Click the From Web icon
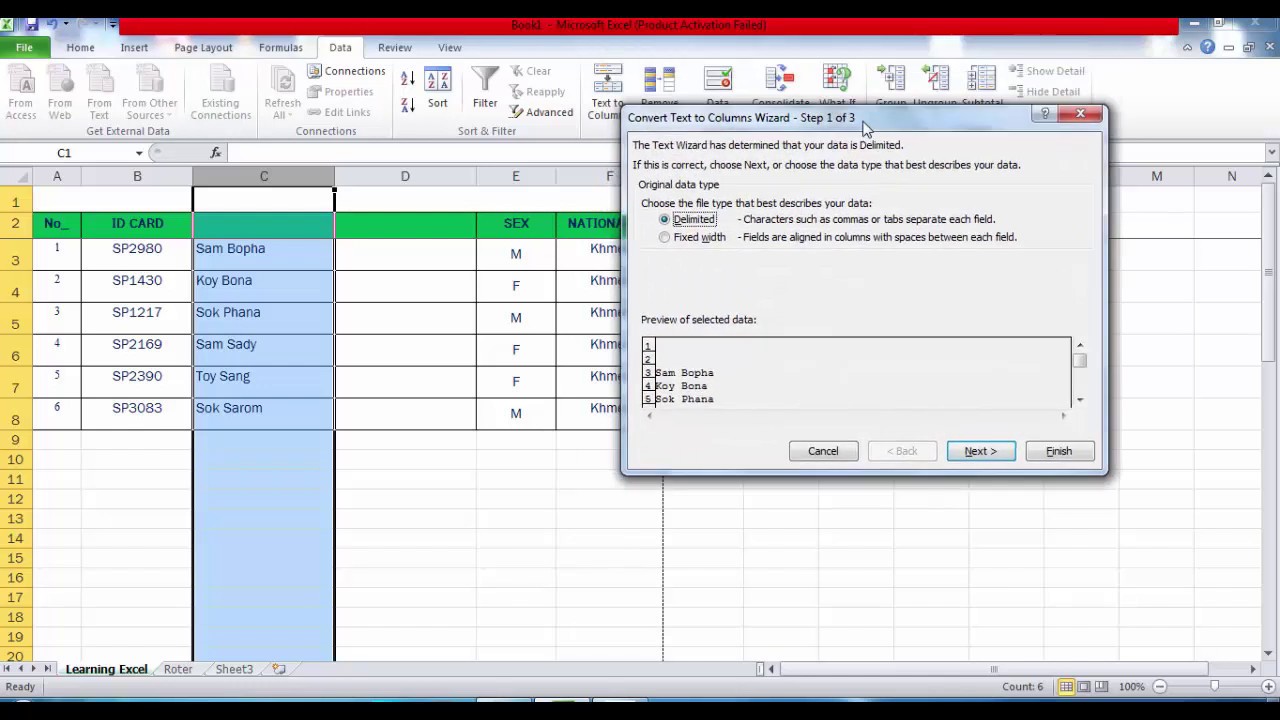 pos(60,92)
